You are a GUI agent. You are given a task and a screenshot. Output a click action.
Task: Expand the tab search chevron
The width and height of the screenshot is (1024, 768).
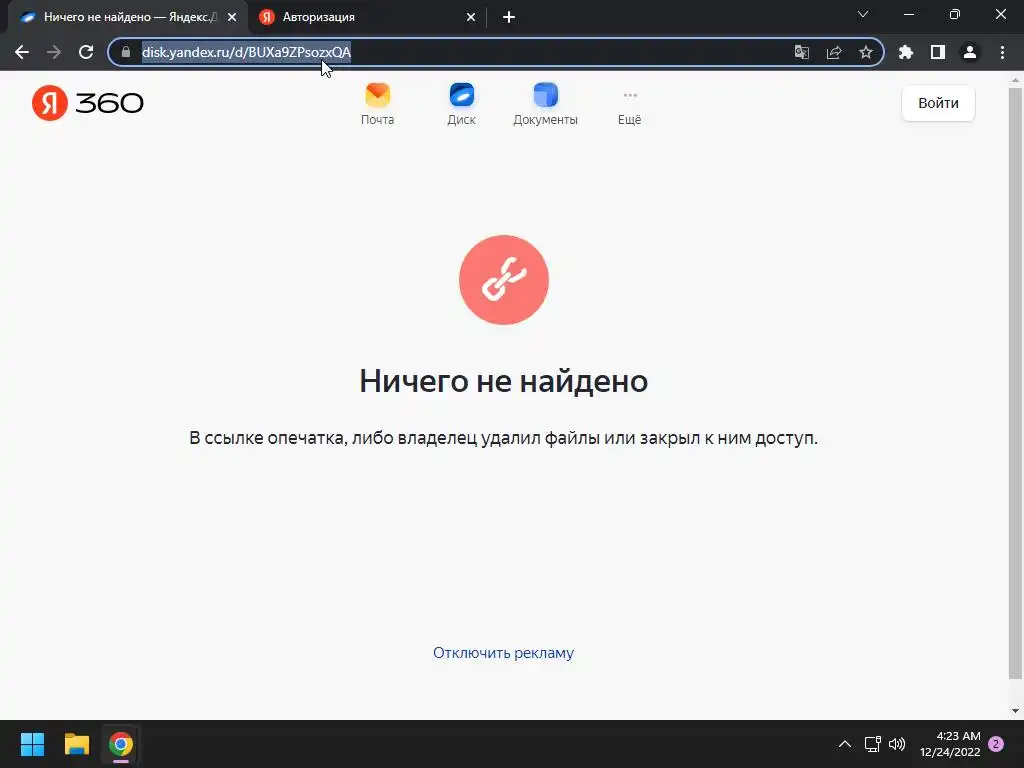pyautogui.click(x=863, y=14)
